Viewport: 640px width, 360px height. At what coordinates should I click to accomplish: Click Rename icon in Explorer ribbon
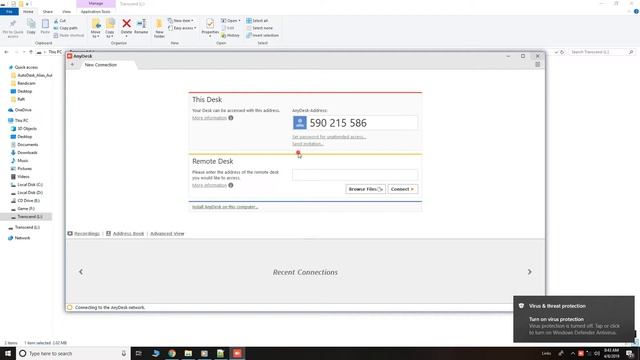click(x=141, y=24)
